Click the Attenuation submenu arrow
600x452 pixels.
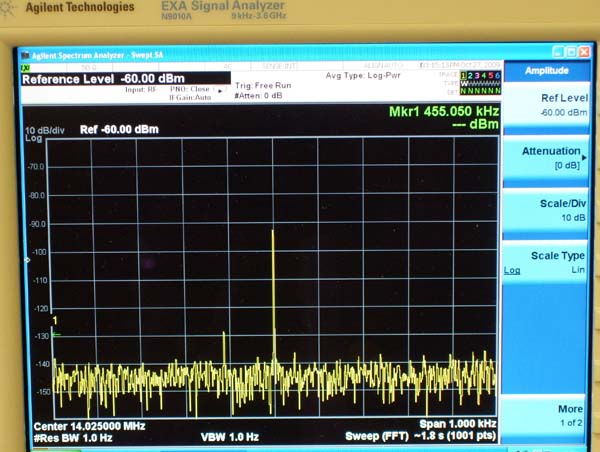pyautogui.click(x=584, y=157)
